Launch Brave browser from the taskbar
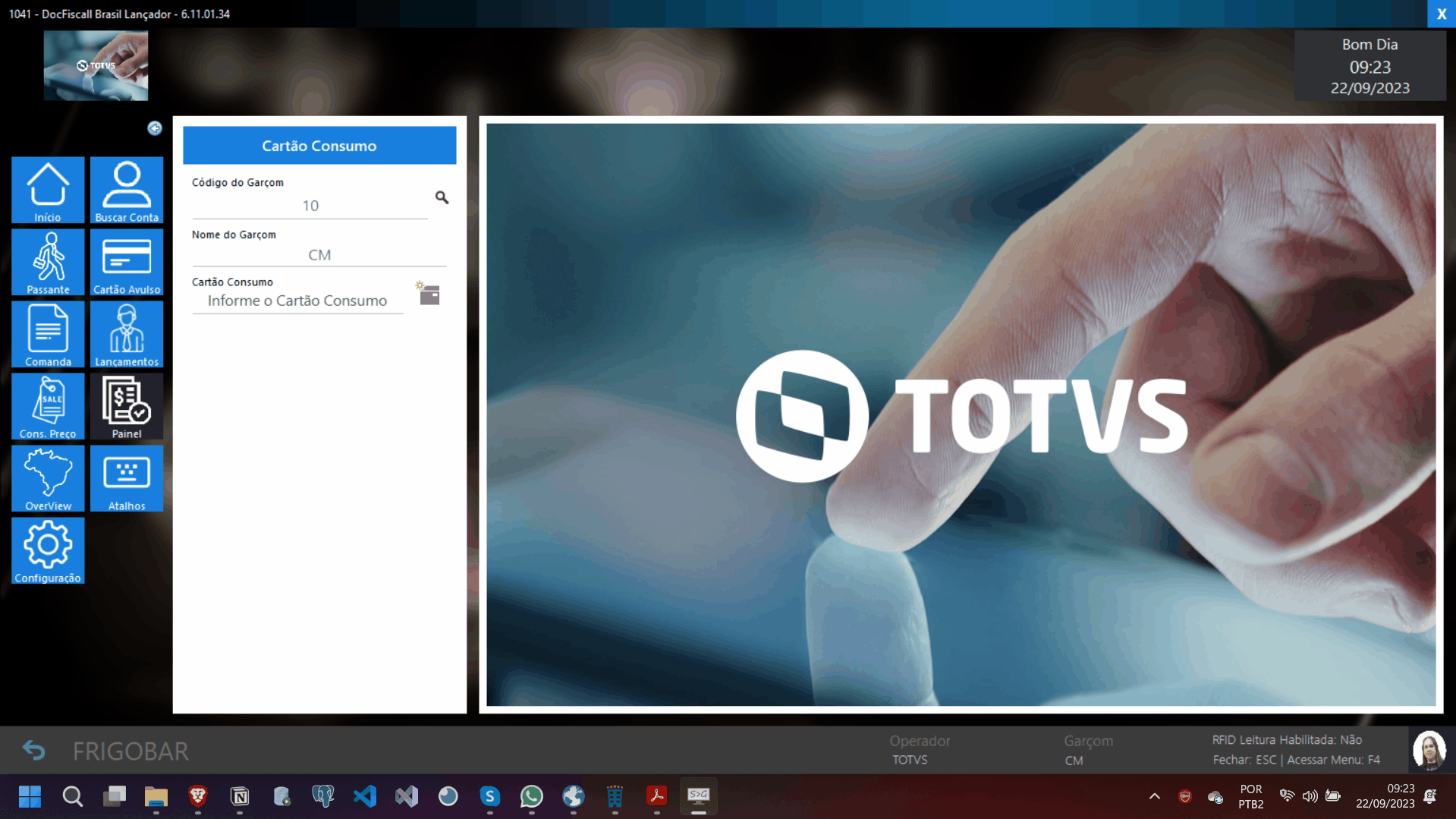Viewport: 1456px width, 819px height. pyautogui.click(x=198, y=796)
